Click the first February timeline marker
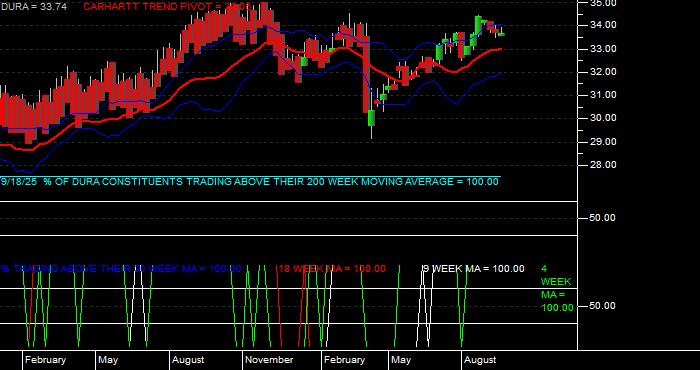Viewport: 700px width, 370px height. tap(45, 360)
